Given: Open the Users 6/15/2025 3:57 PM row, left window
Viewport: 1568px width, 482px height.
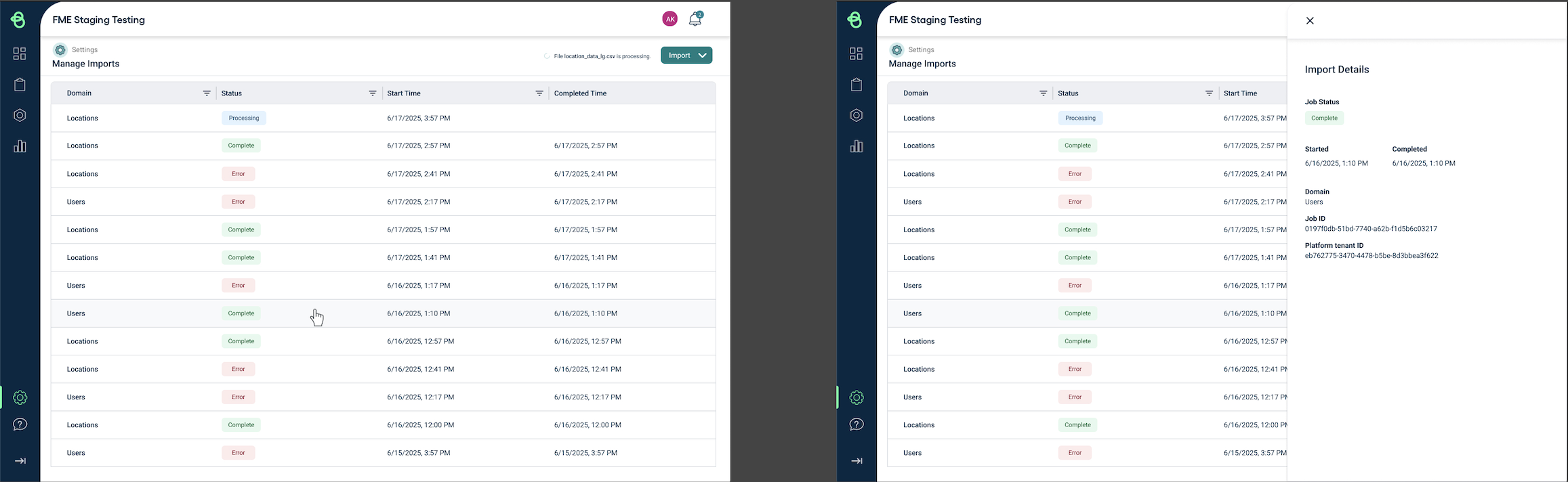Looking at the screenshot, I should click(383, 453).
